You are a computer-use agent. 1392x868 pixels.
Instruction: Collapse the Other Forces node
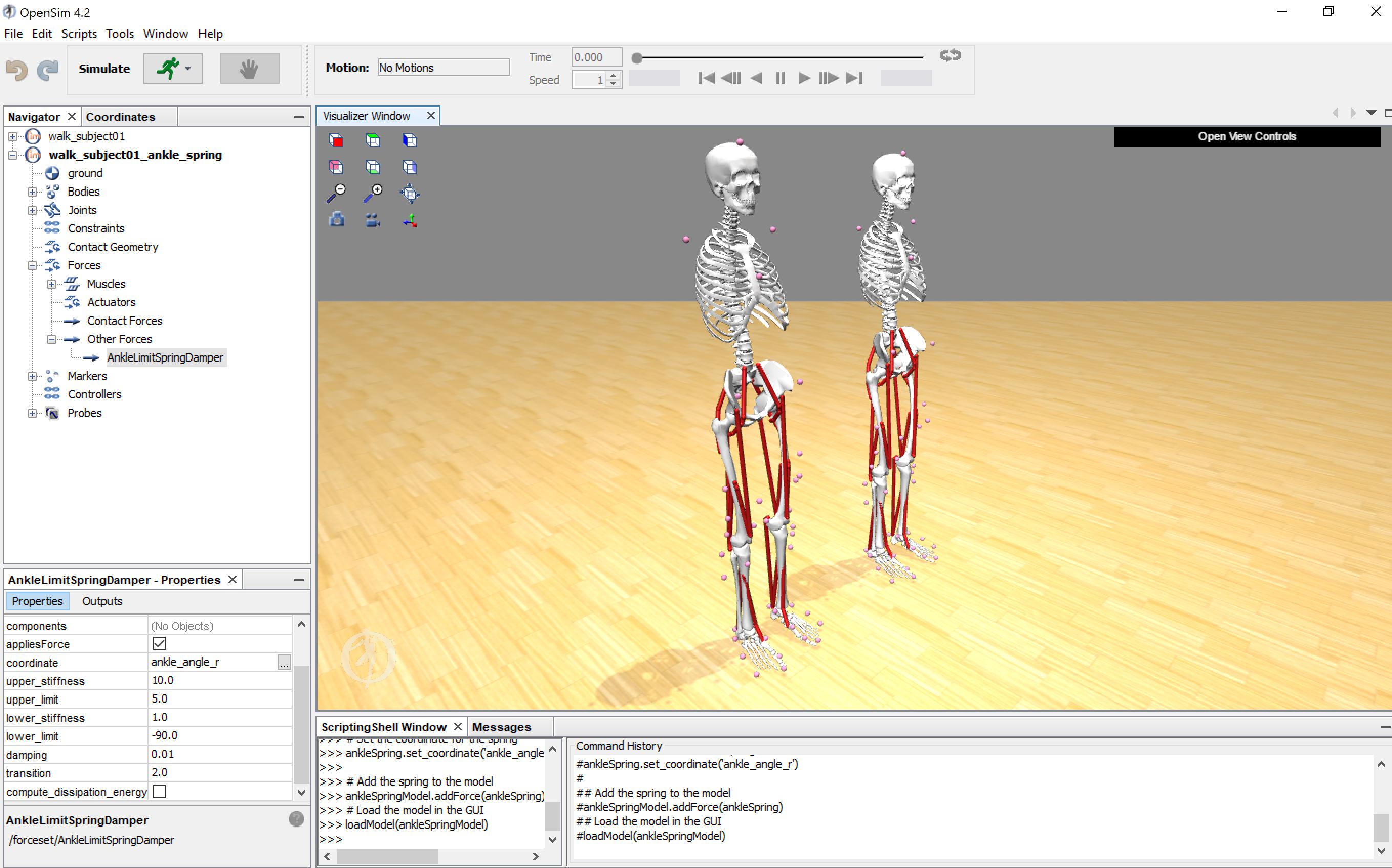click(52, 340)
